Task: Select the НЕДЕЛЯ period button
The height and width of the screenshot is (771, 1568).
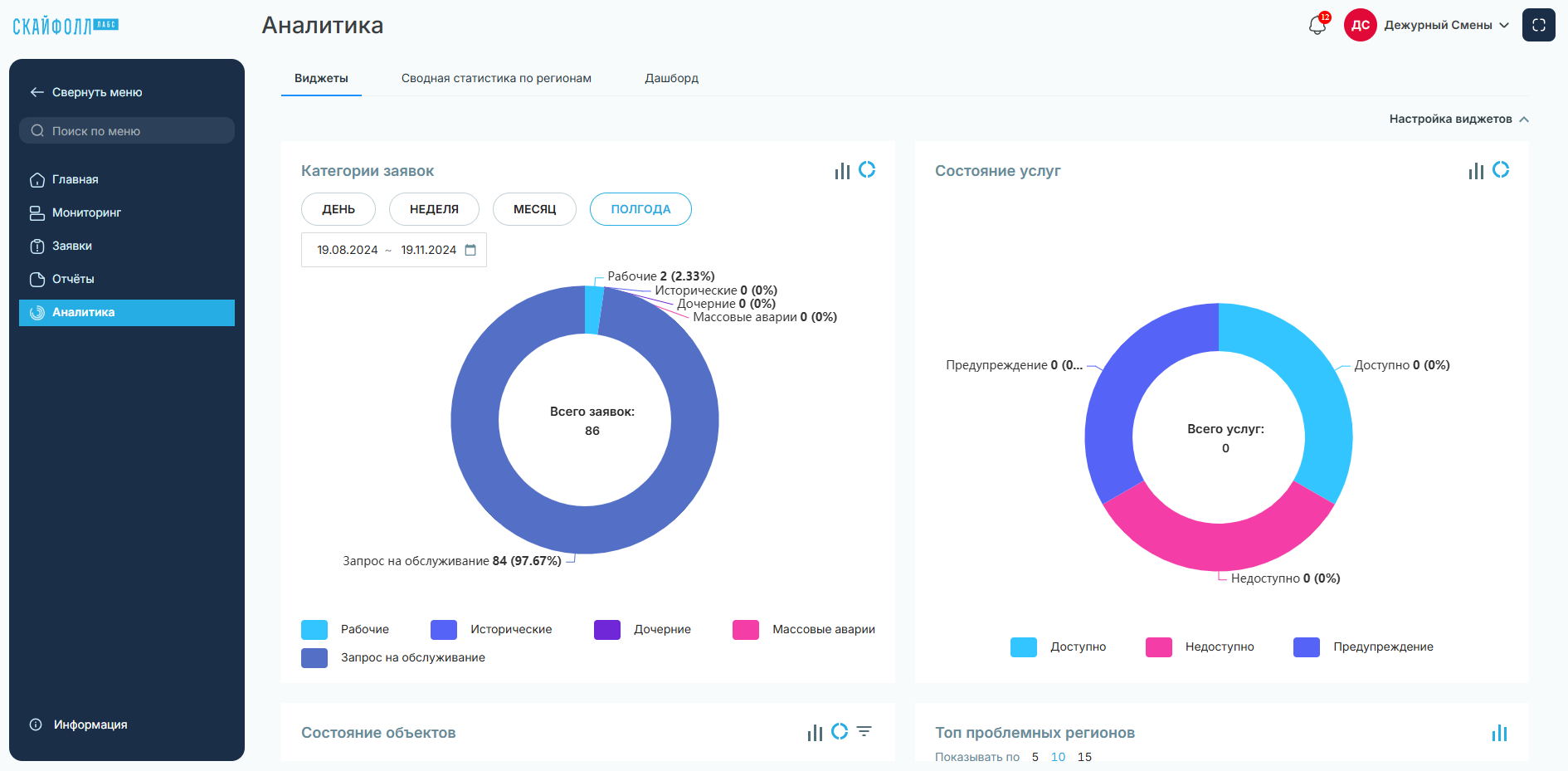Action: point(434,209)
